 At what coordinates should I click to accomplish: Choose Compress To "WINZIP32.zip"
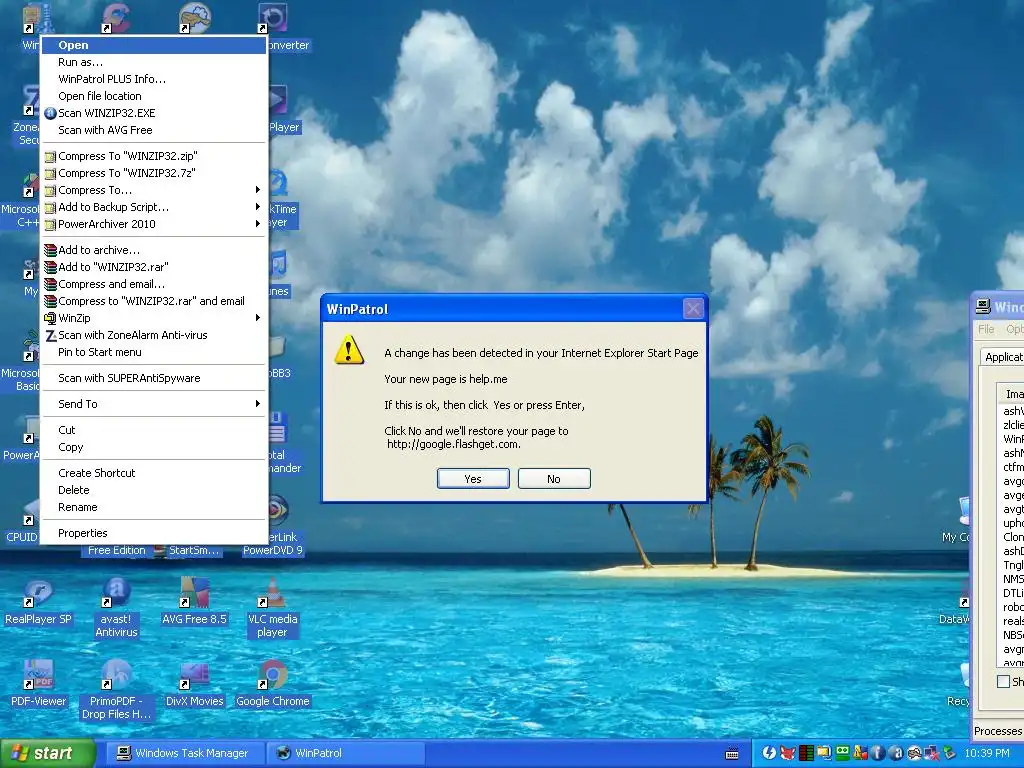153,156
